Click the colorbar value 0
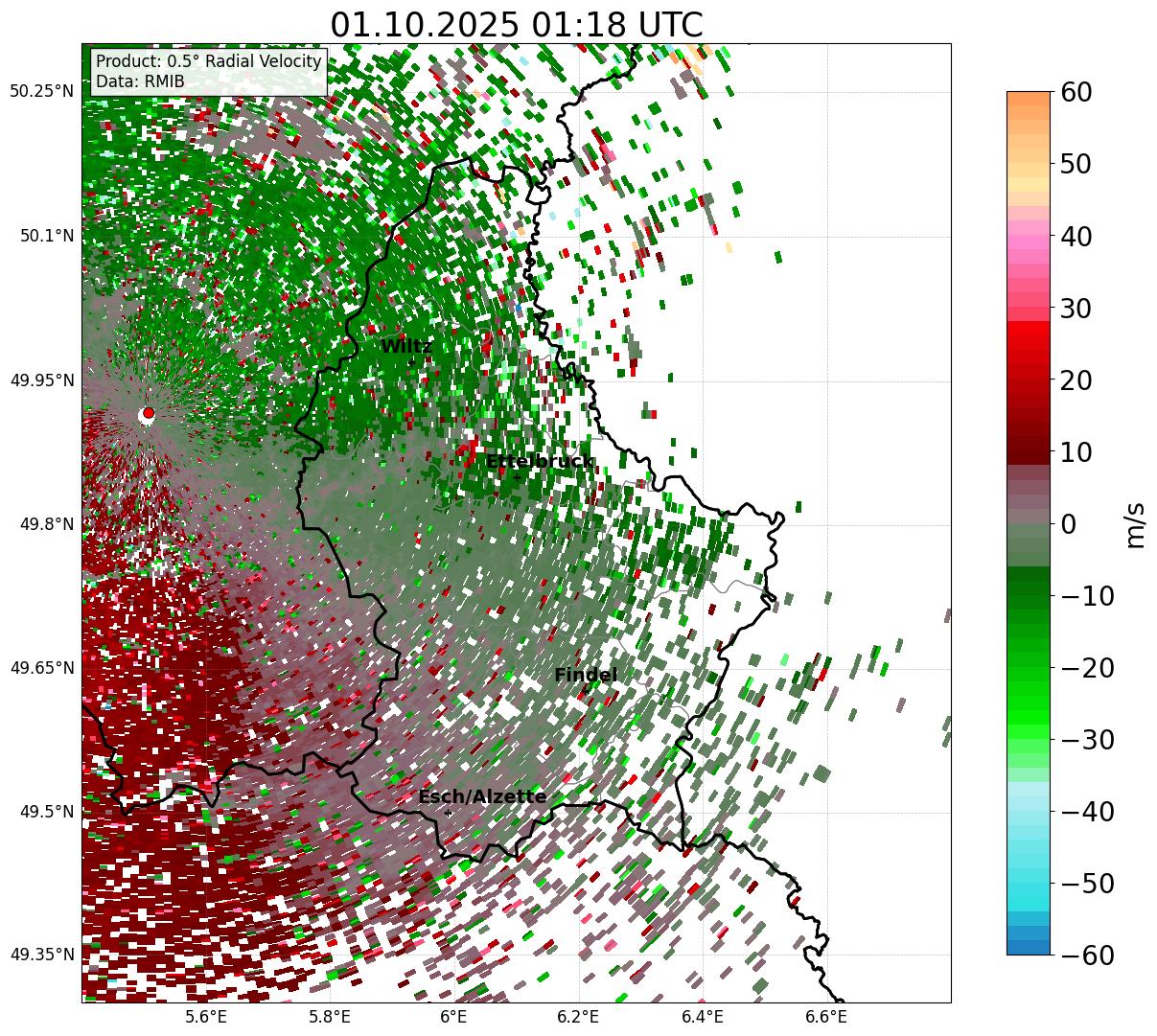1157x1036 pixels. point(1067,524)
